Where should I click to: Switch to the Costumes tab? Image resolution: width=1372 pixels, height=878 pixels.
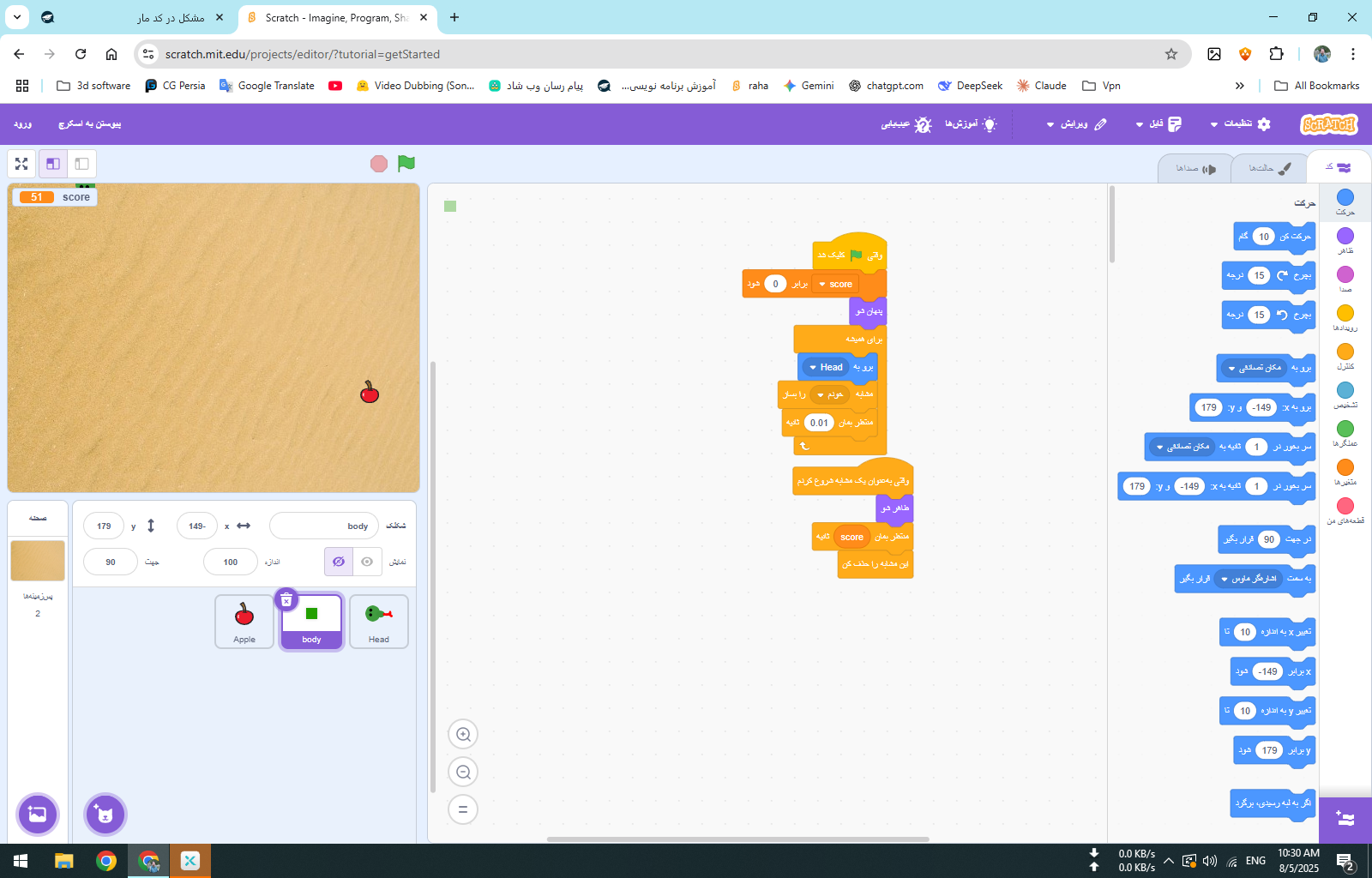point(1269,168)
